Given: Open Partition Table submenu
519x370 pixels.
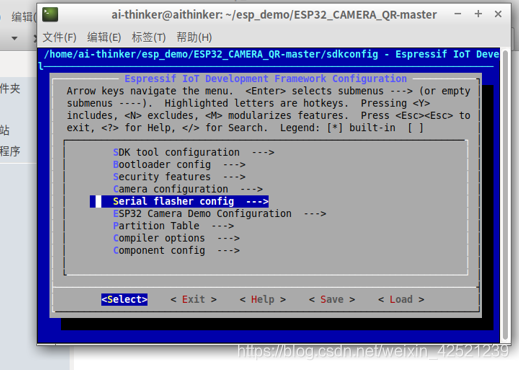Looking at the screenshot, I should (173, 226).
